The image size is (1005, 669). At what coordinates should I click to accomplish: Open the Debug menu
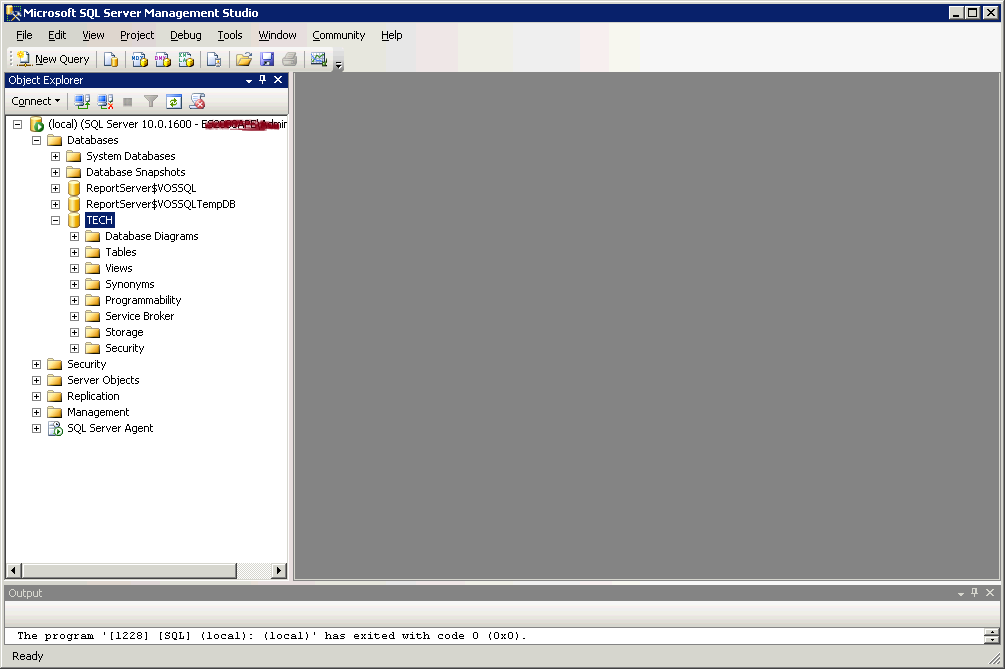pos(186,35)
